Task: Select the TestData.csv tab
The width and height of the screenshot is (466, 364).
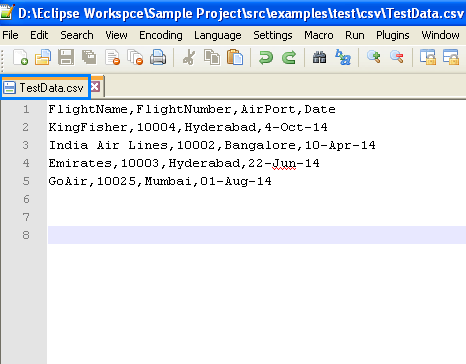Action: [x=45, y=88]
